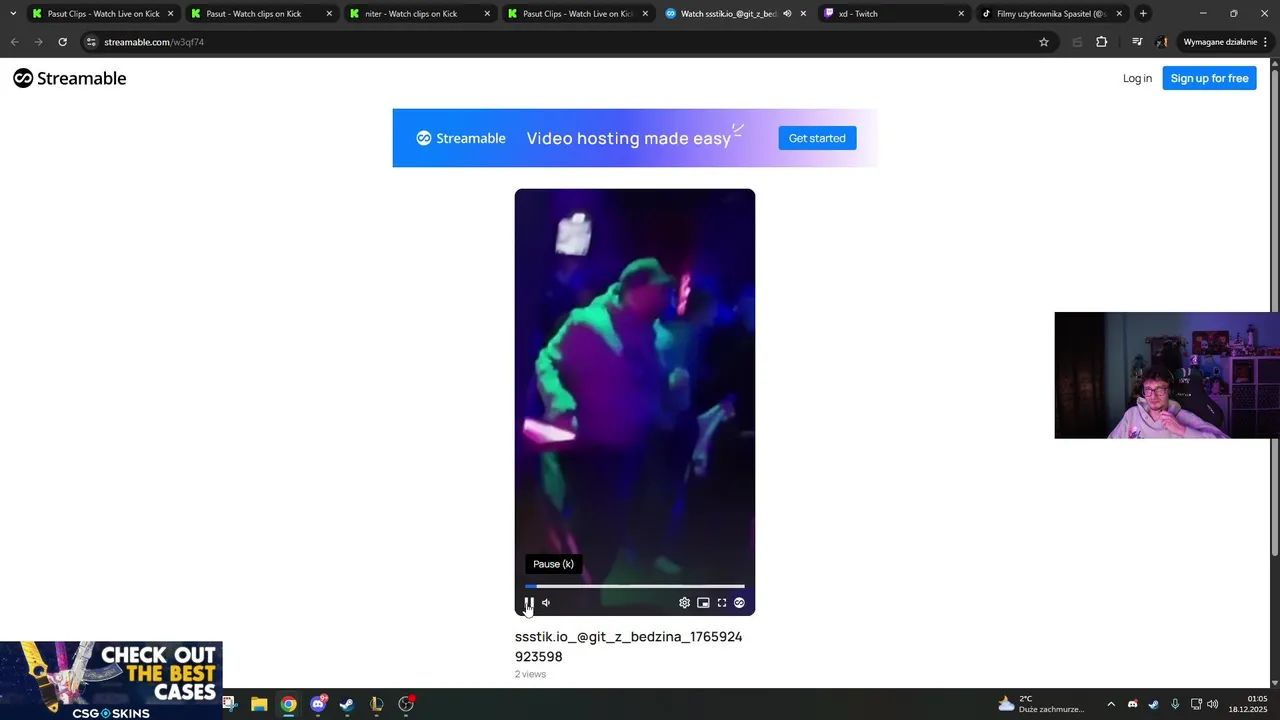Enter fullscreen mode in the video player

[x=722, y=603]
